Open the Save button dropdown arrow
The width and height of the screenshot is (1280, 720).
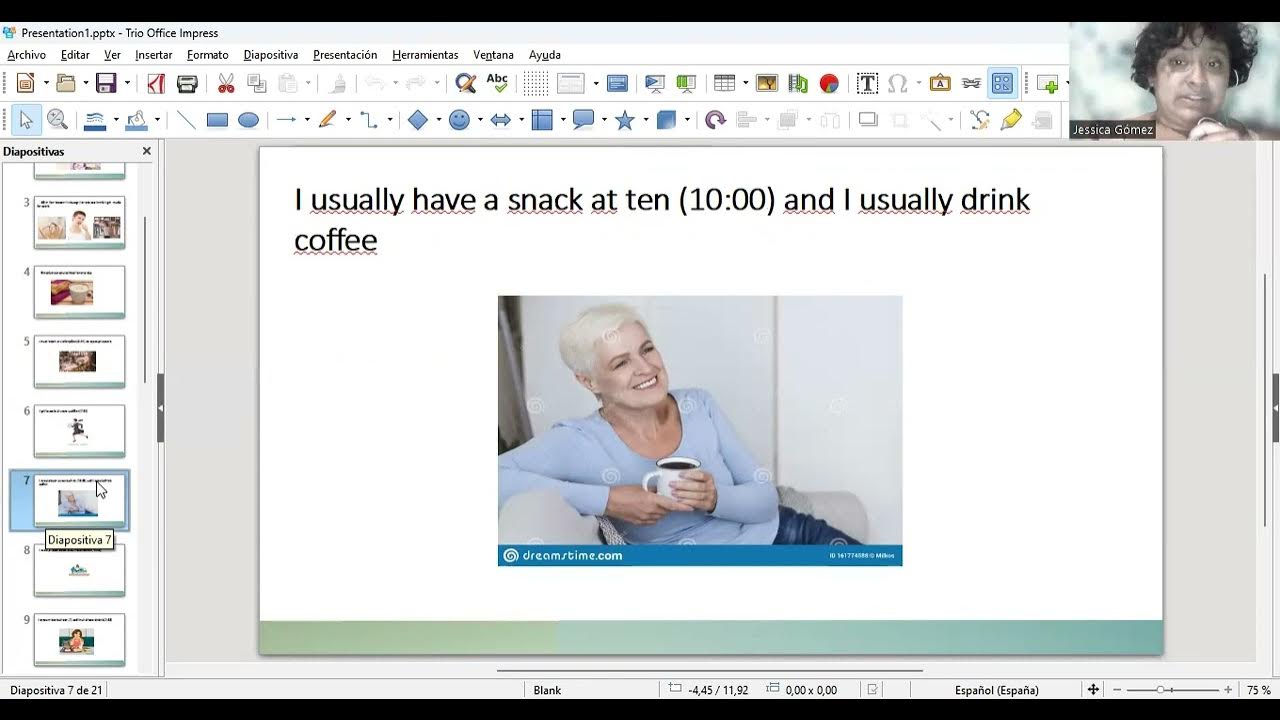[x=127, y=84]
